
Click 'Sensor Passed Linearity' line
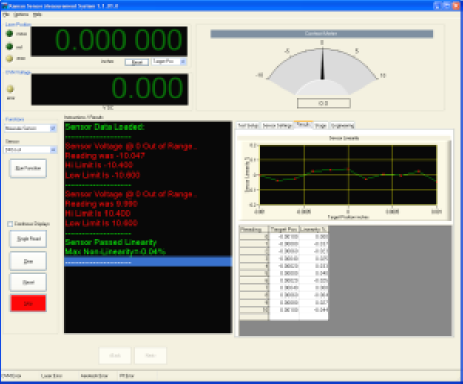pos(111,242)
